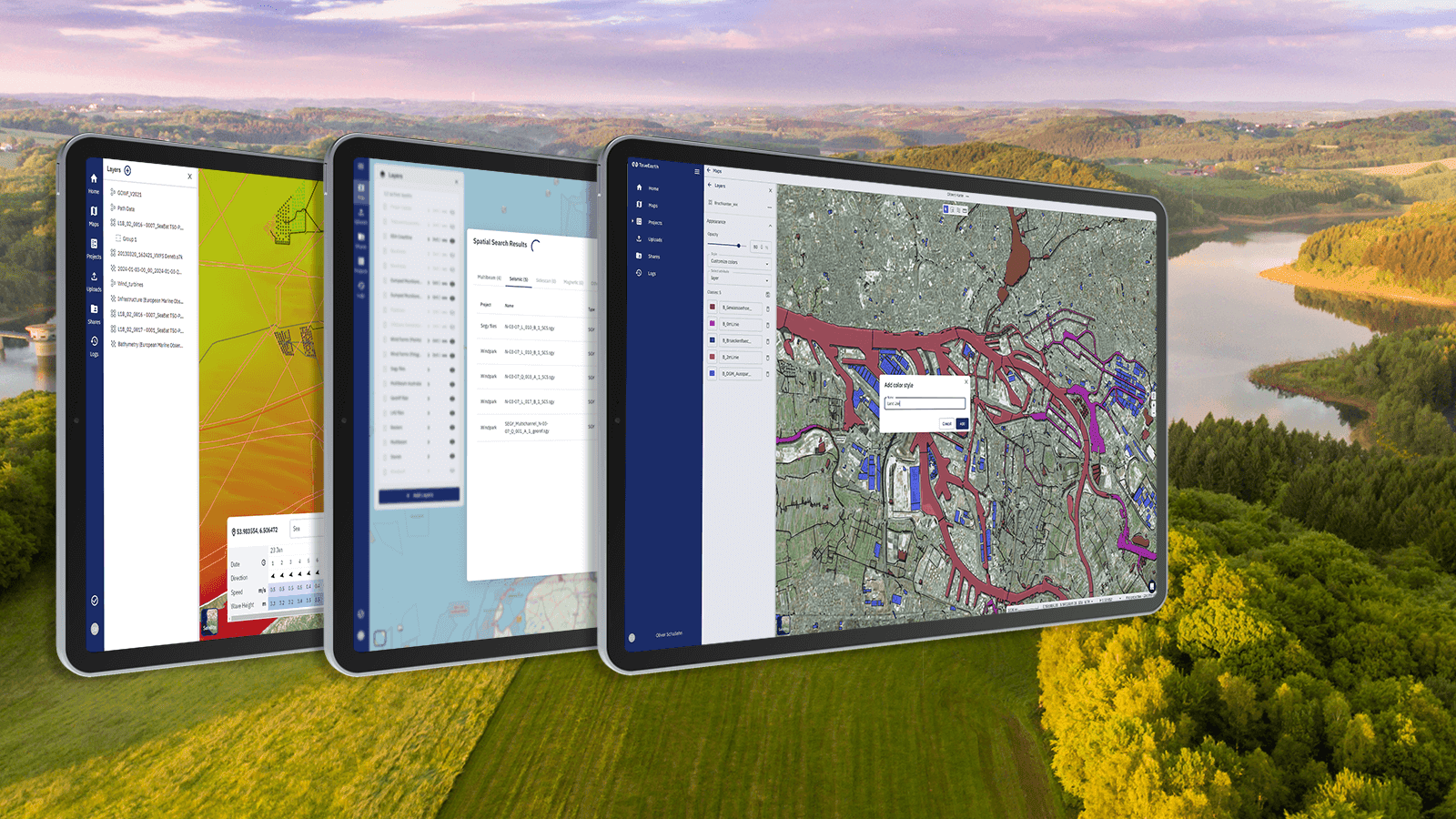
Task: Open Home in the left tablet sidebar
Action: point(94,182)
